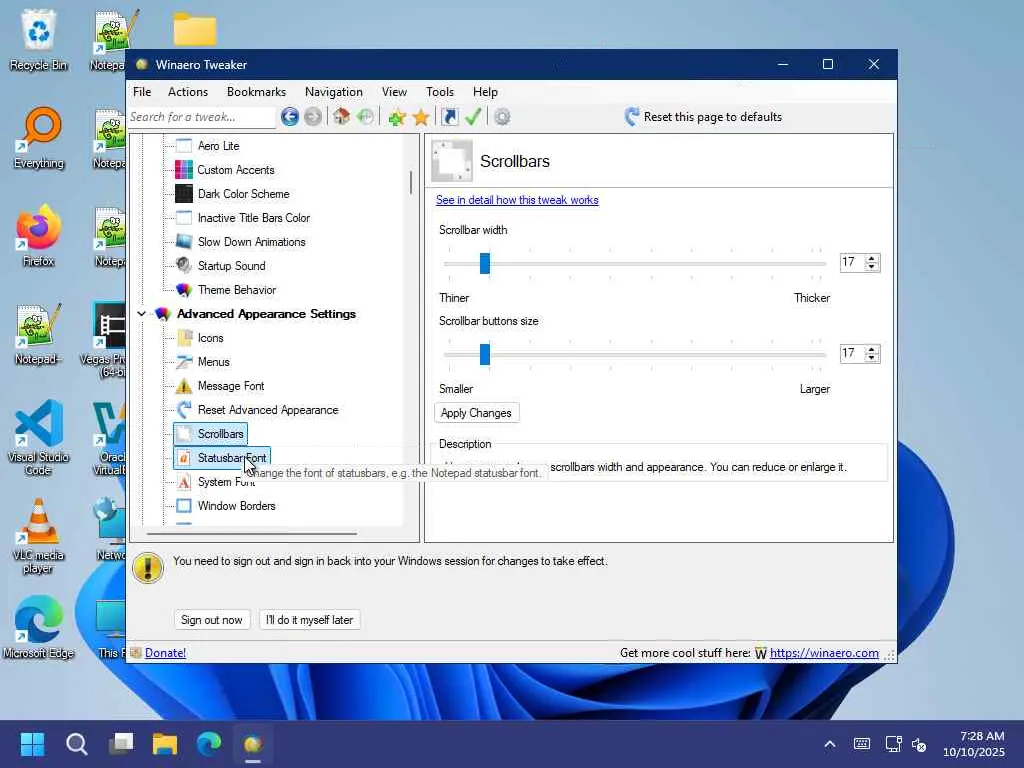Open Firefox from the desktop
Image resolution: width=1024 pixels, height=768 pixels.
[x=39, y=235]
